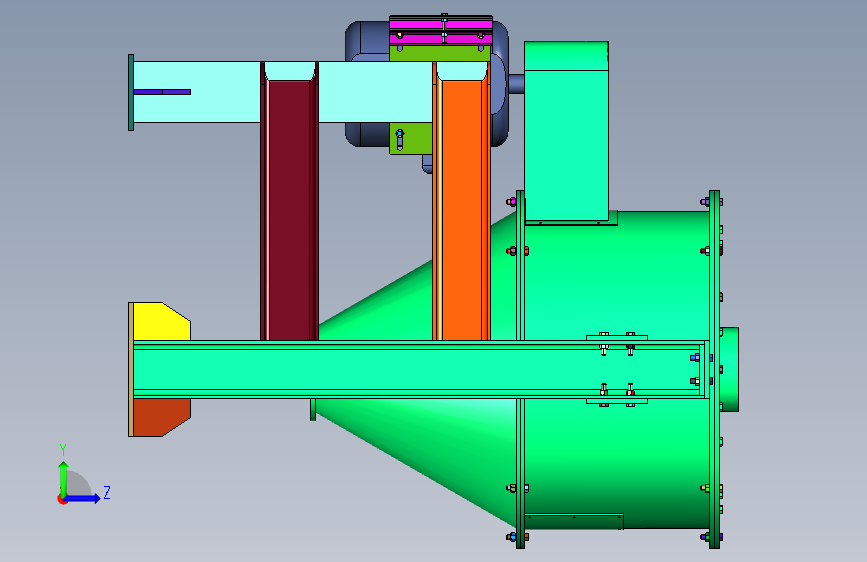Select the blue-grey motor body

[x=367, y=40]
